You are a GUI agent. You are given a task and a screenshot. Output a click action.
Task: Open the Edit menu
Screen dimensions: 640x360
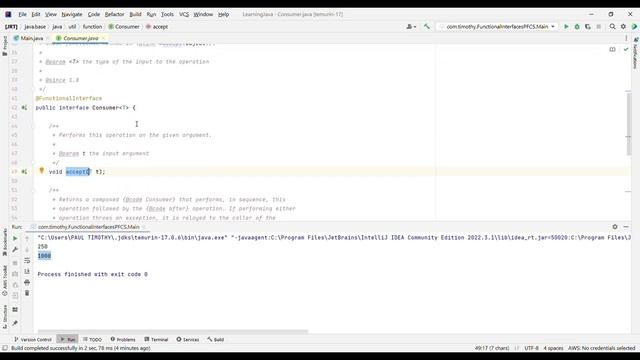click(x=36, y=14)
